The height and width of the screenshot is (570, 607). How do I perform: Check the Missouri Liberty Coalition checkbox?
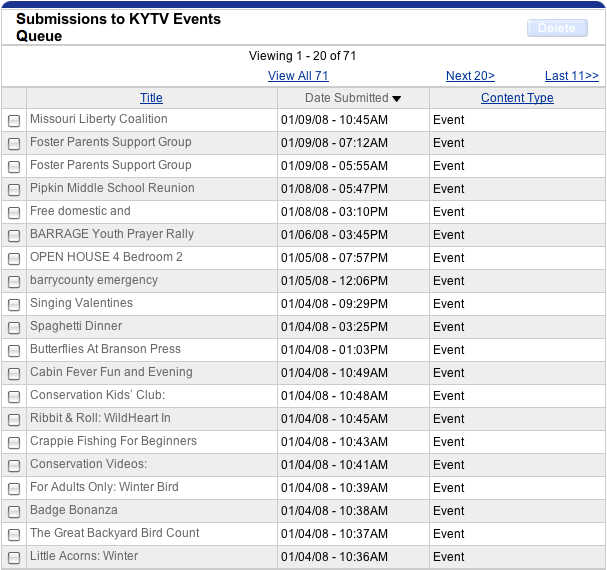pos(14,121)
